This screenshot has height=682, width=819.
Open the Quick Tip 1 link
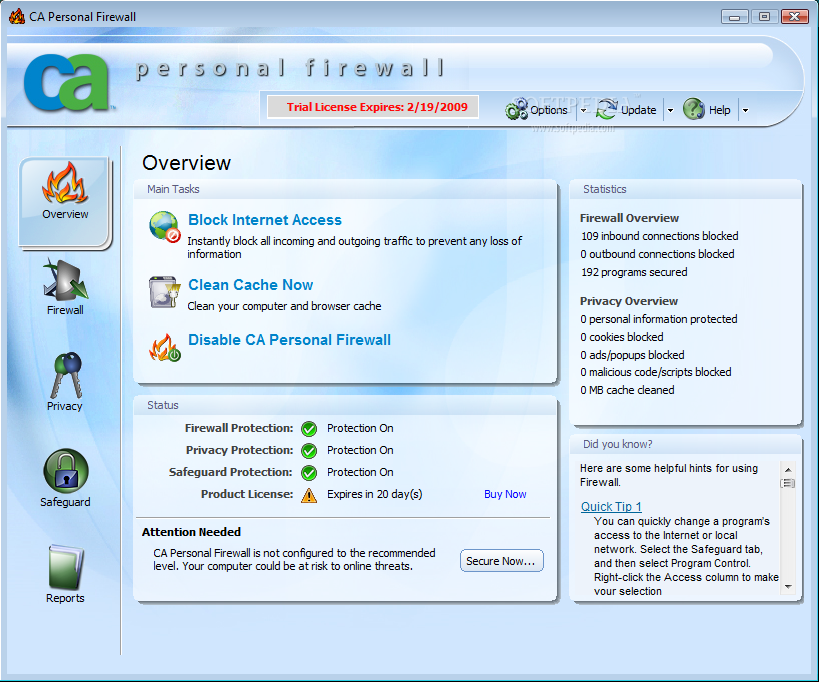tap(611, 507)
